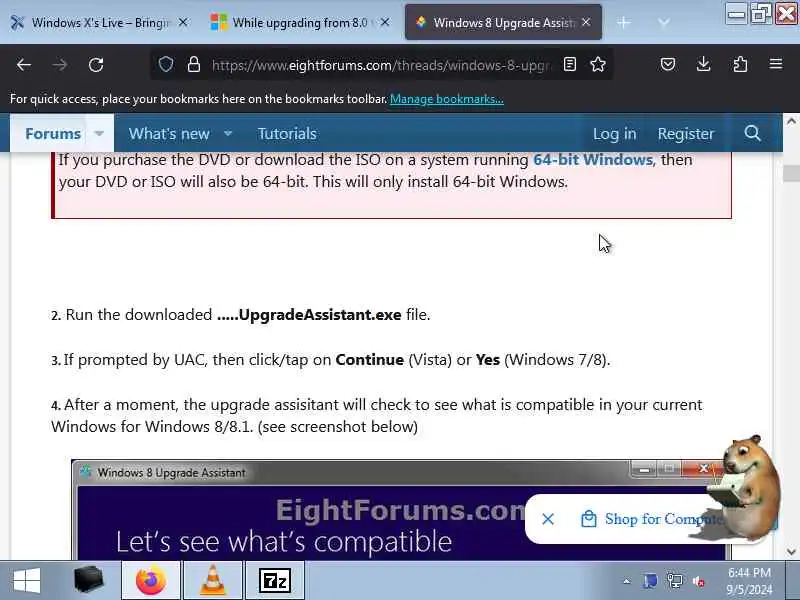Click the network tray icon
Image resolution: width=800 pixels, height=600 pixels.
(674, 581)
